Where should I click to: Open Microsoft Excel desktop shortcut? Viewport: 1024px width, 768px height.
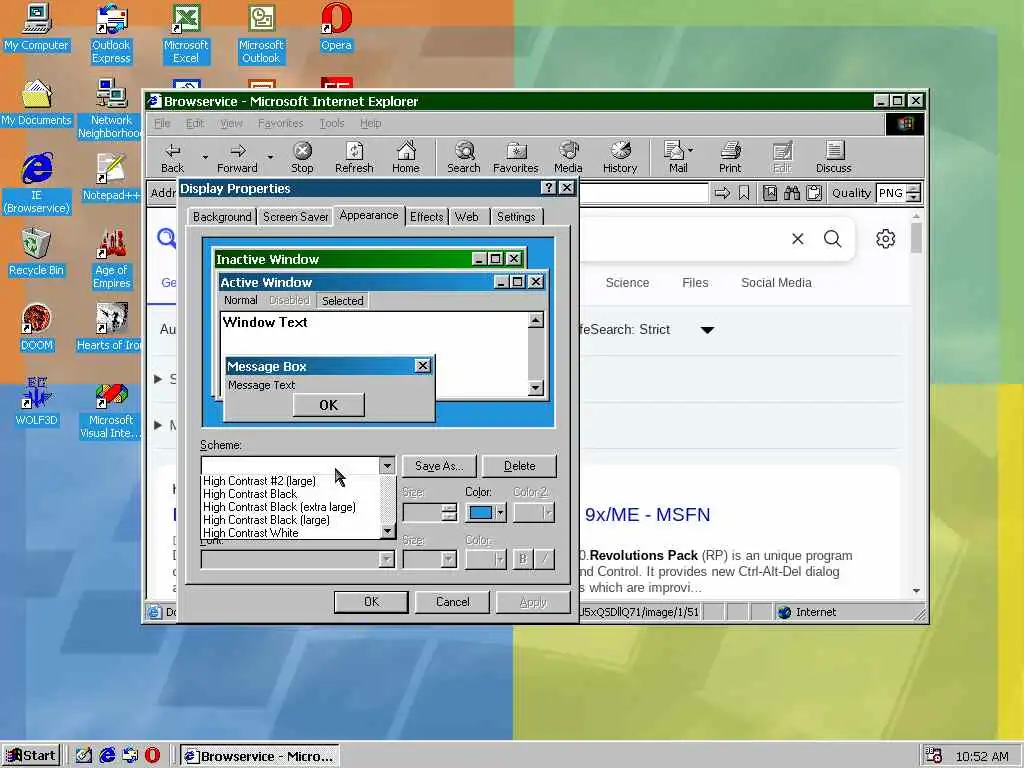[x=186, y=33]
